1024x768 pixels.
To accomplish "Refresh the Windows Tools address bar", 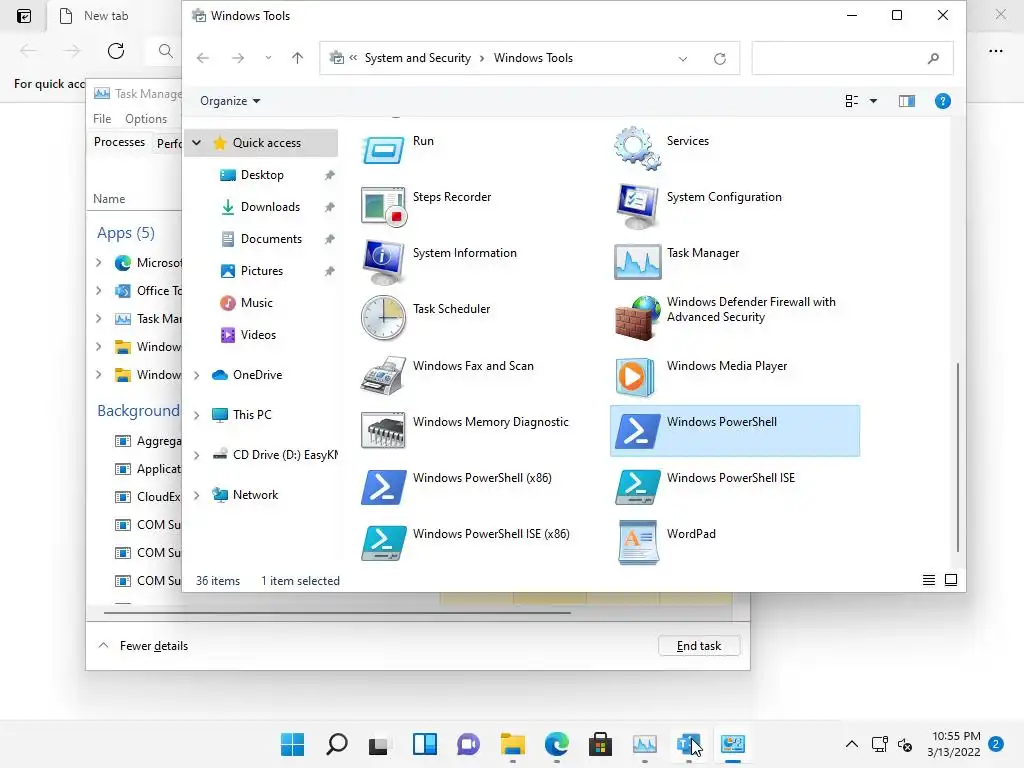I will [720, 58].
